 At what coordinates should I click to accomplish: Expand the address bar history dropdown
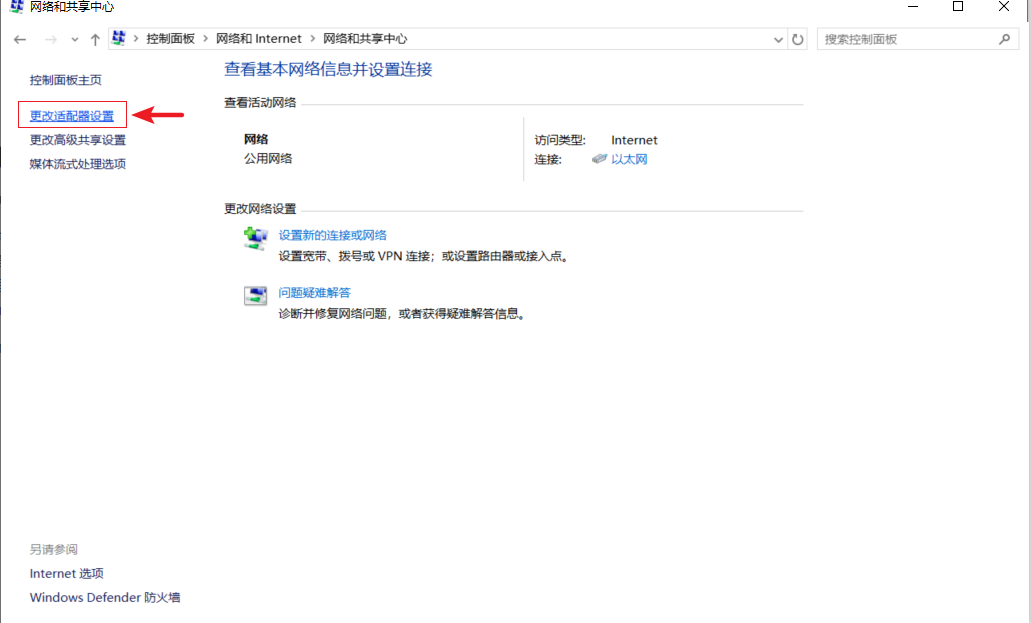(x=779, y=39)
